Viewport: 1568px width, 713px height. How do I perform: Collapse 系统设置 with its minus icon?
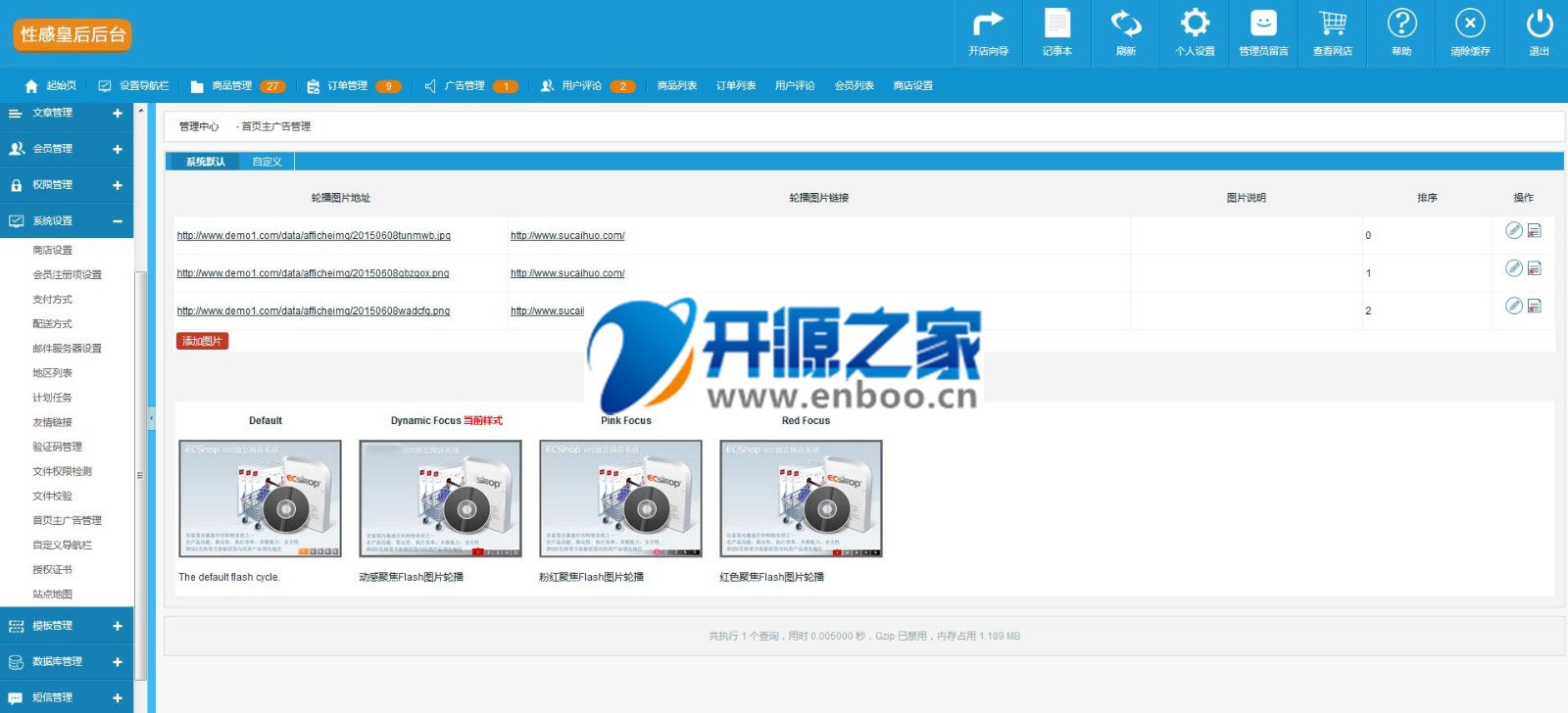[x=118, y=221]
